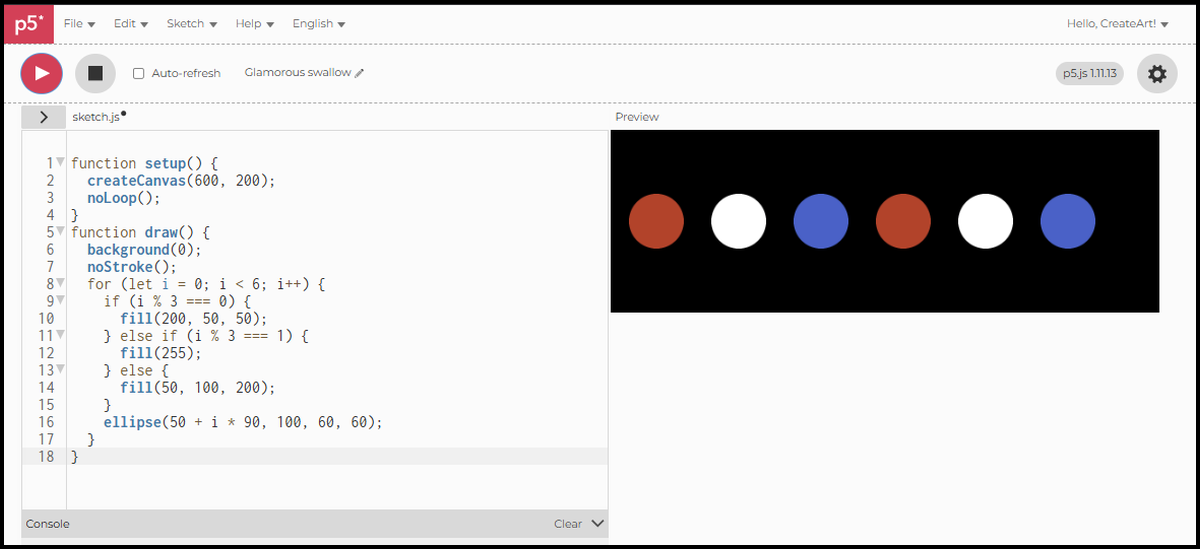
Task: Open the Sketch menu
Action: 192,23
